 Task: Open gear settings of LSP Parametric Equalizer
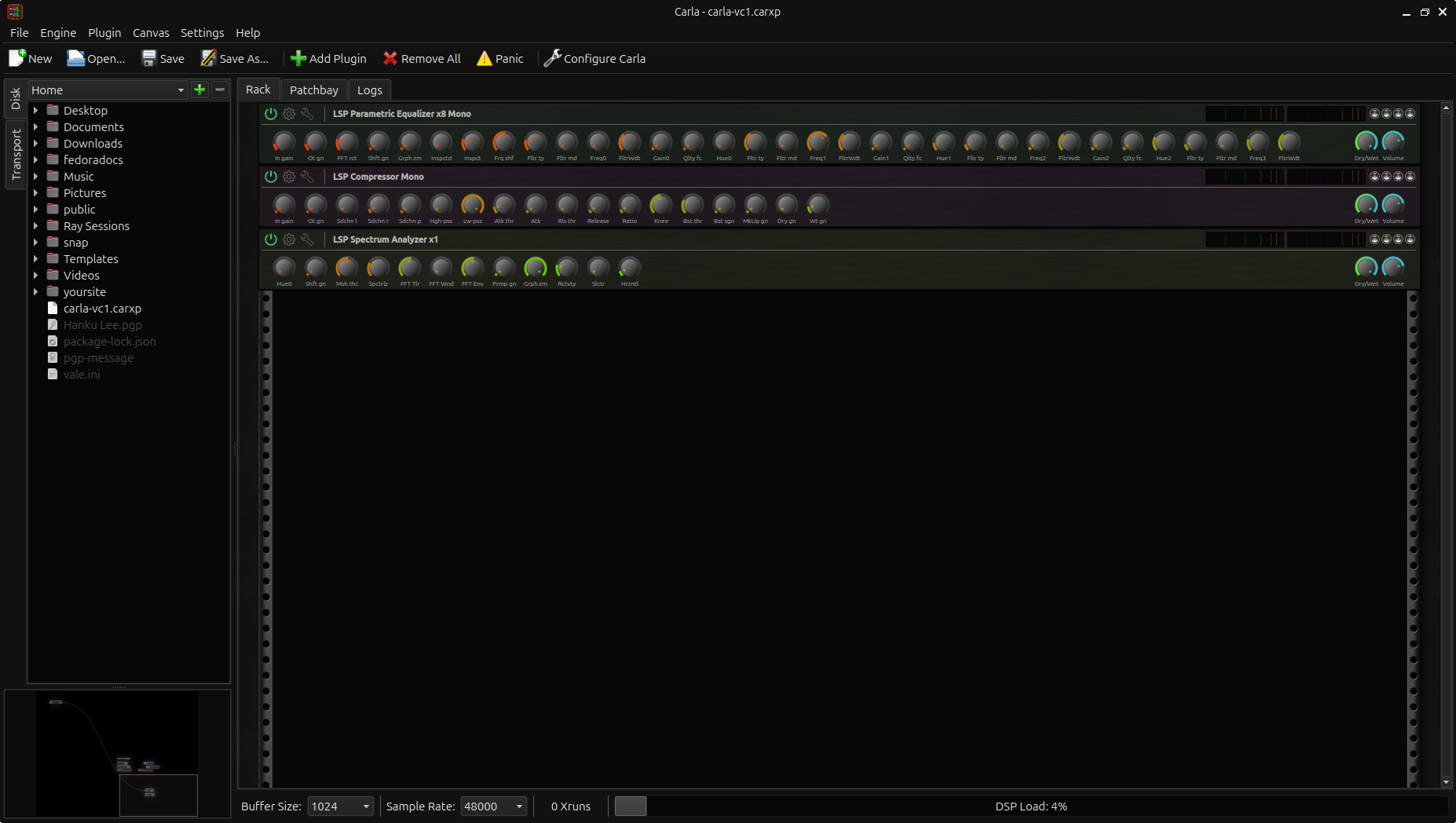coord(289,114)
